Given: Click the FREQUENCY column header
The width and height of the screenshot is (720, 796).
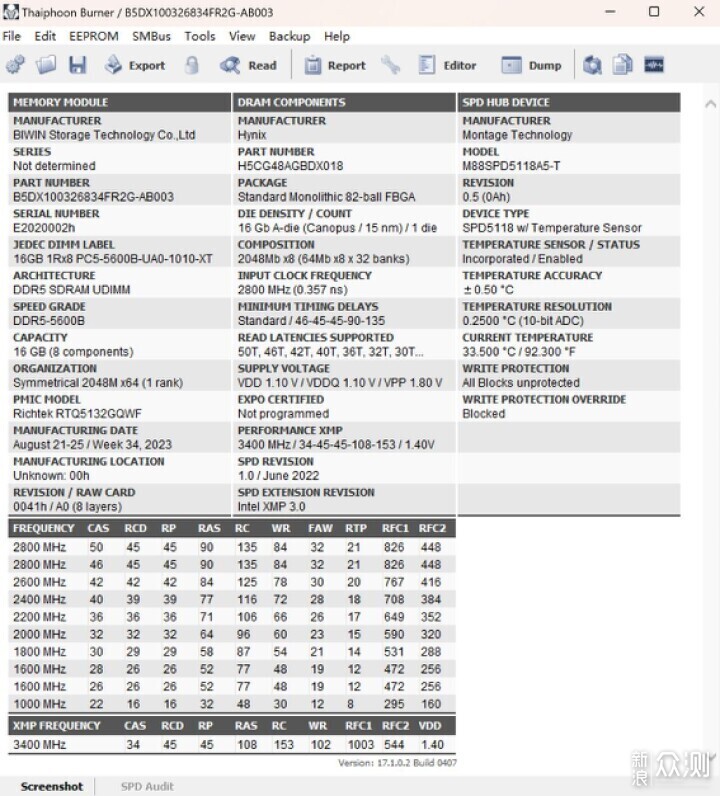Looking at the screenshot, I should click(x=44, y=528).
